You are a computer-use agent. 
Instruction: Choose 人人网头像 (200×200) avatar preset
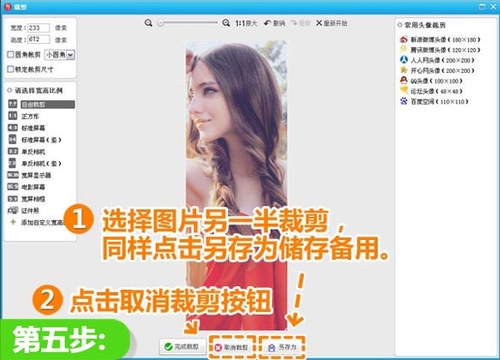[x=437, y=60]
